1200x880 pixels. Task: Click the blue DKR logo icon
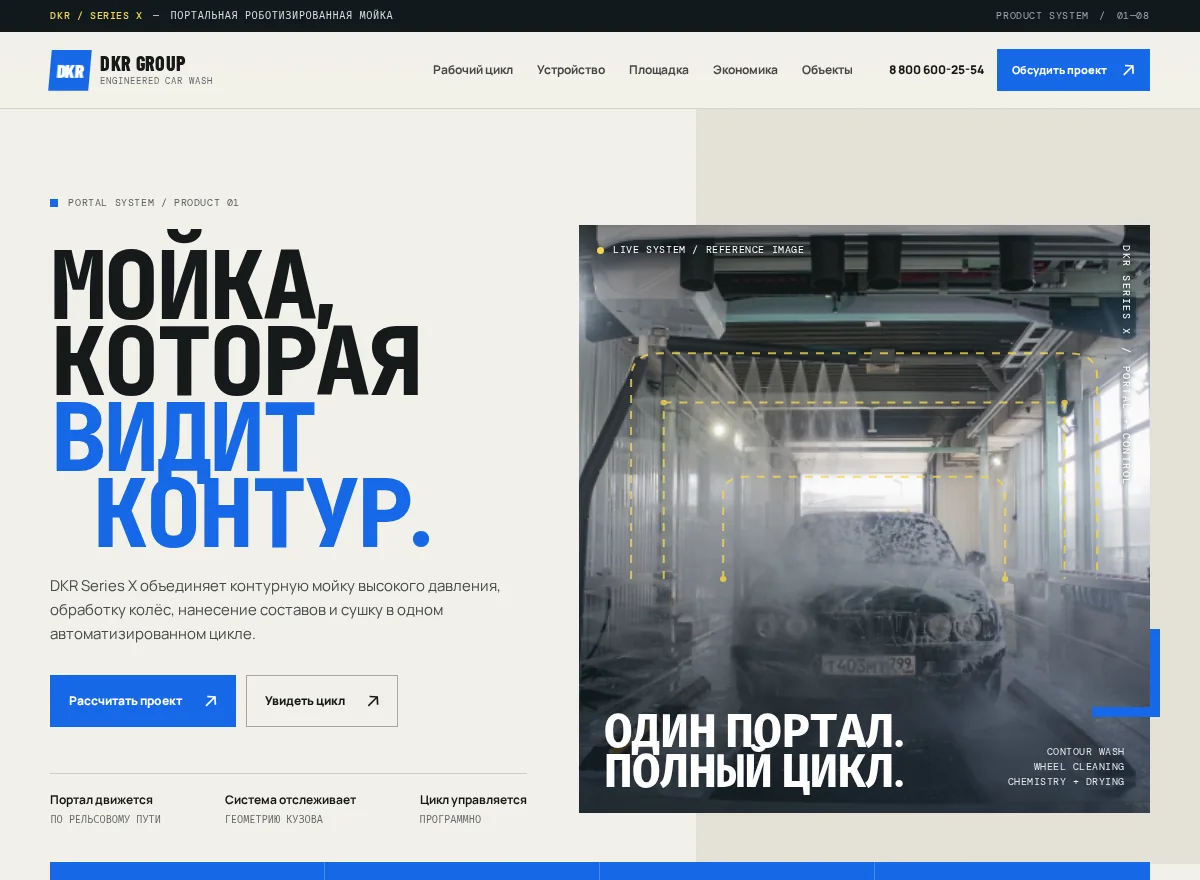tap(70, 70)
